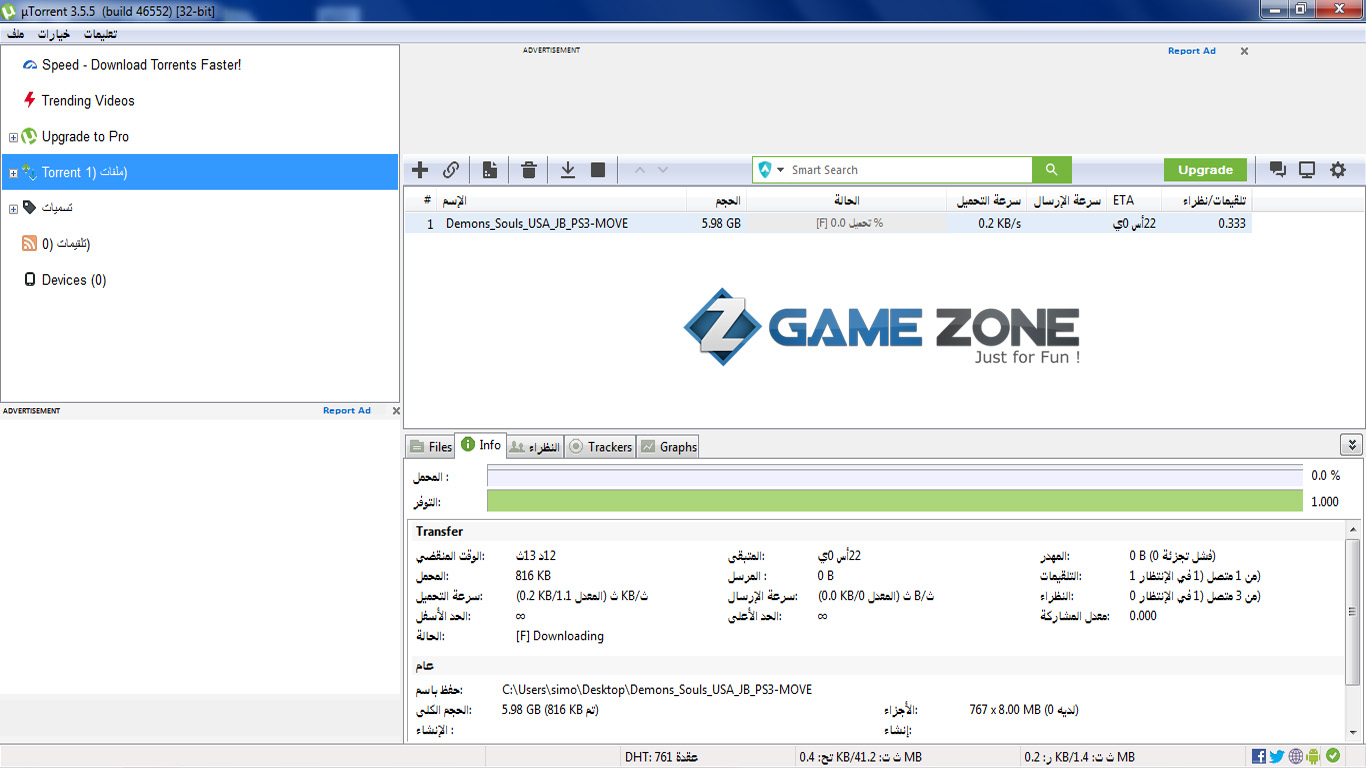Expand the Torrent sidebar tree node
The height and width of the screenshot is (768, 1366).
13,173
